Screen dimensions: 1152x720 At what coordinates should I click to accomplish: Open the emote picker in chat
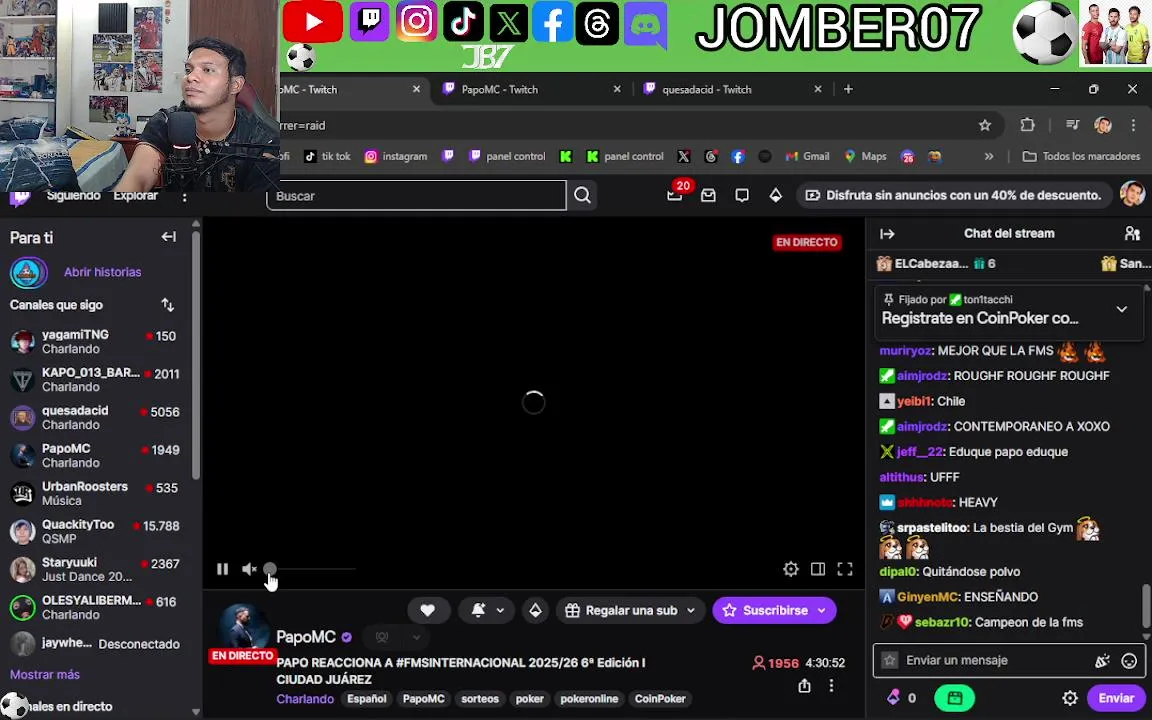[x=1129, y=660]
